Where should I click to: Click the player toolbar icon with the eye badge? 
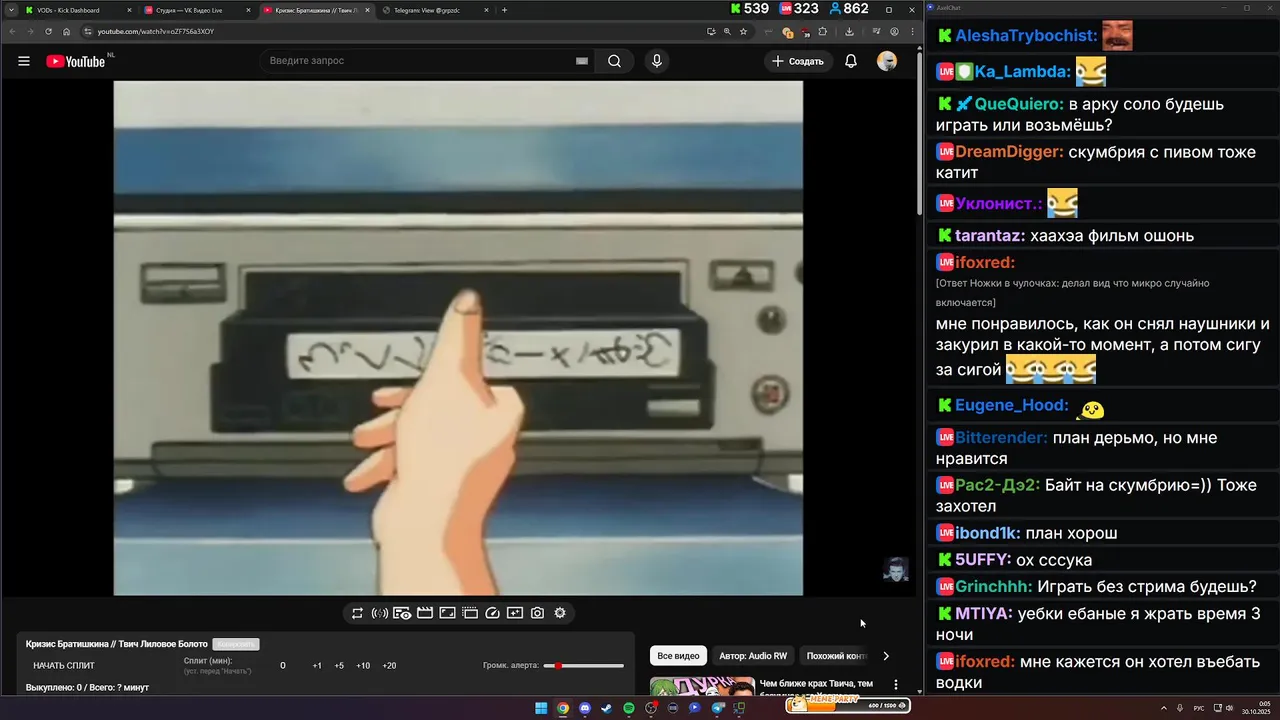pos(402,613)
